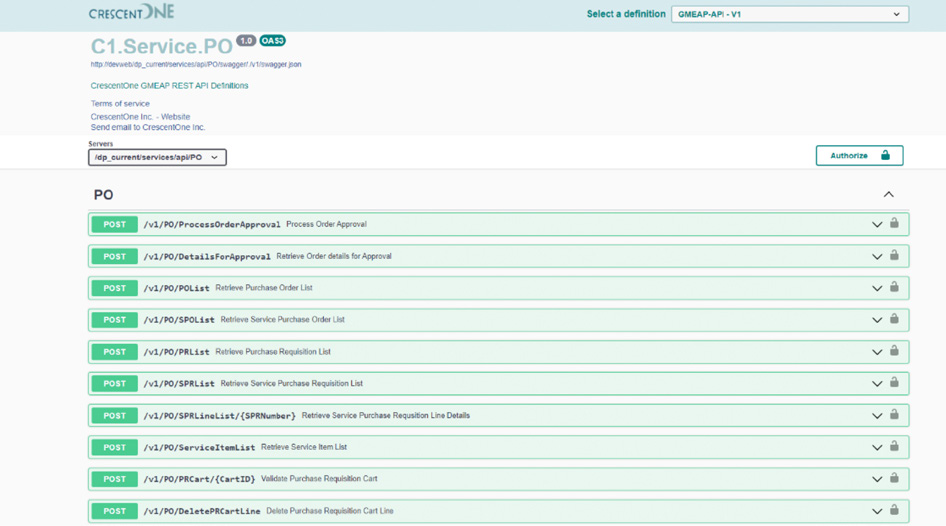Expand the PRList endpoint chevron
946x526 pixels.
877,352
